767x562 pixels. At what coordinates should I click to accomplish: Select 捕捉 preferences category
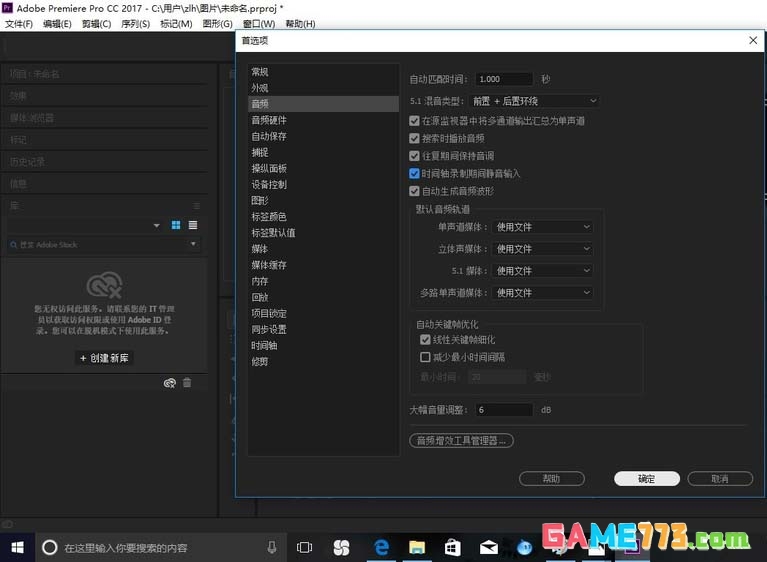[x=323, y=153]
